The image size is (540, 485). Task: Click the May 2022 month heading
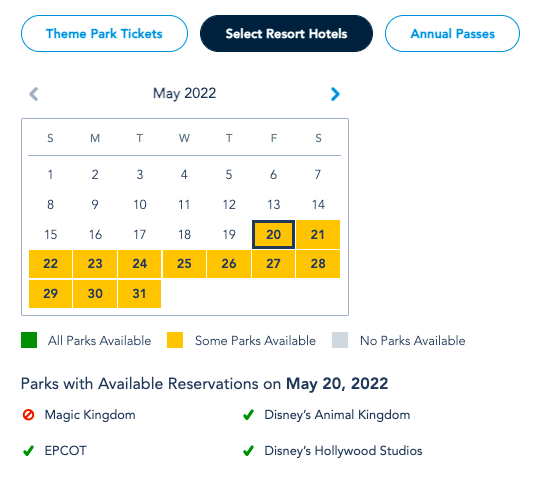point(185,93)
